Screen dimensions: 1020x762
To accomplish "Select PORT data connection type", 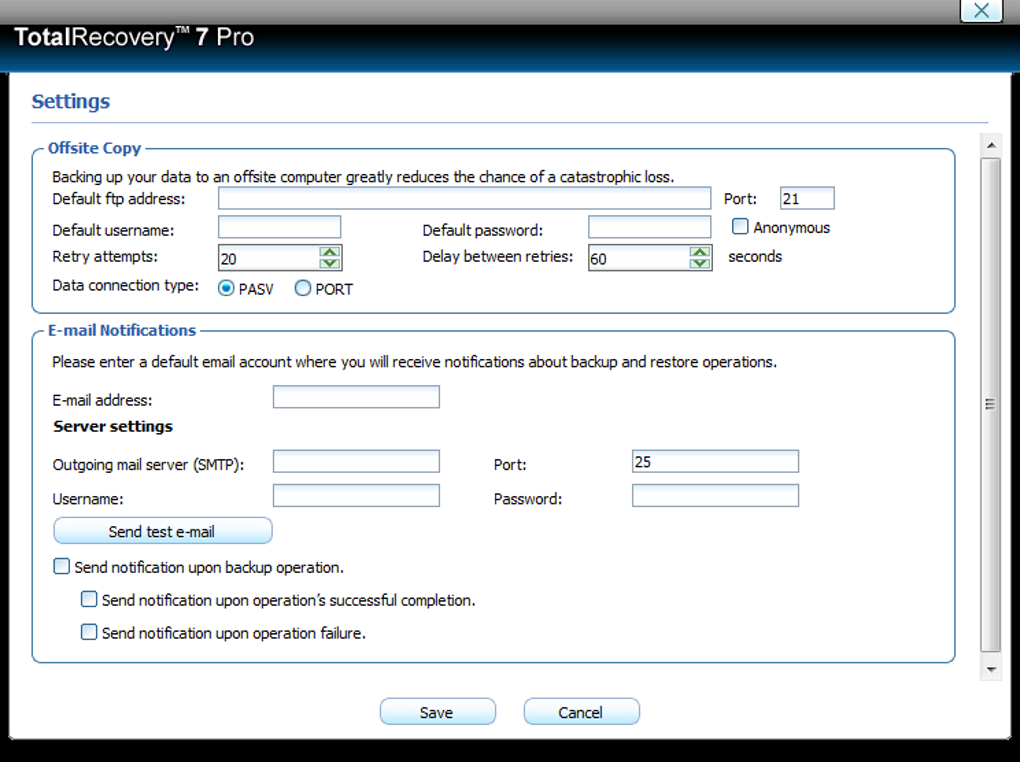I will 302,288.
